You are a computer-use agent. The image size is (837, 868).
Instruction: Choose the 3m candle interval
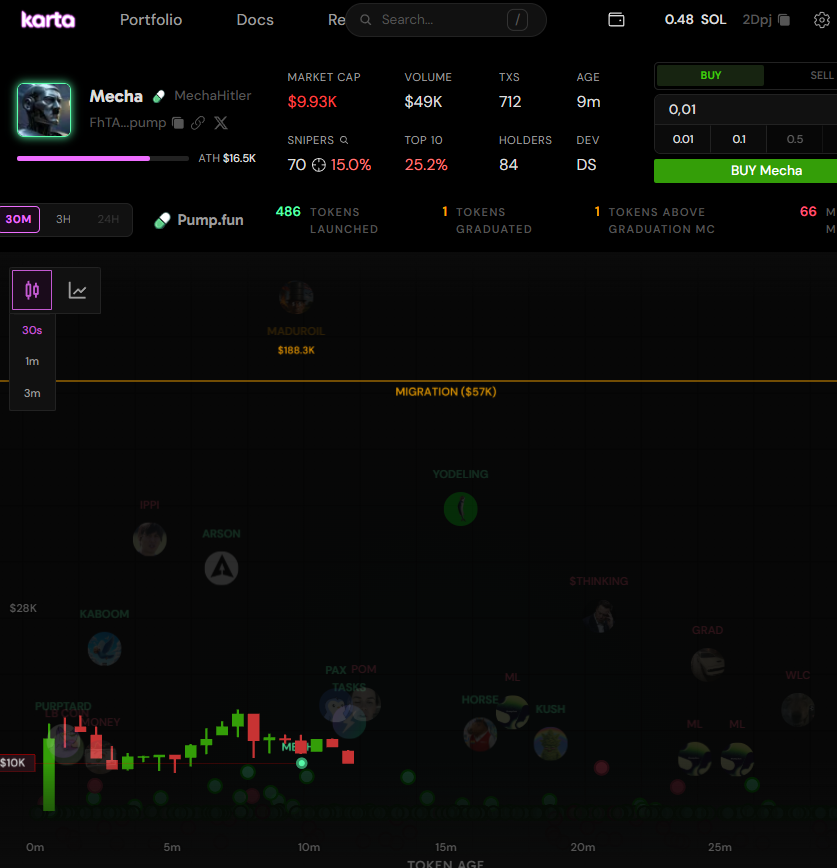(32, 394)
